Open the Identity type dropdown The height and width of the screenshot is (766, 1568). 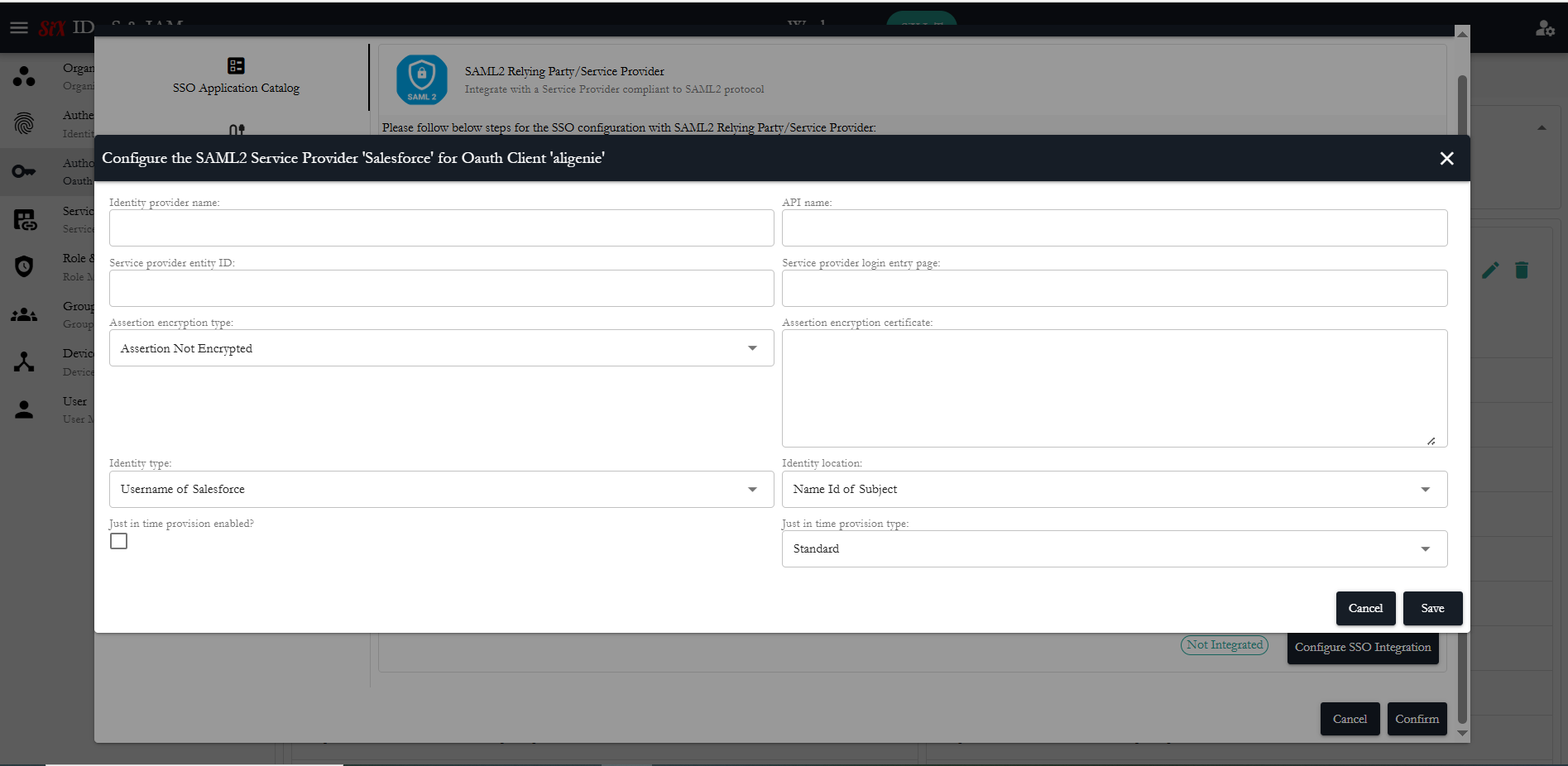pyautogui.click(x=442, y=489)
